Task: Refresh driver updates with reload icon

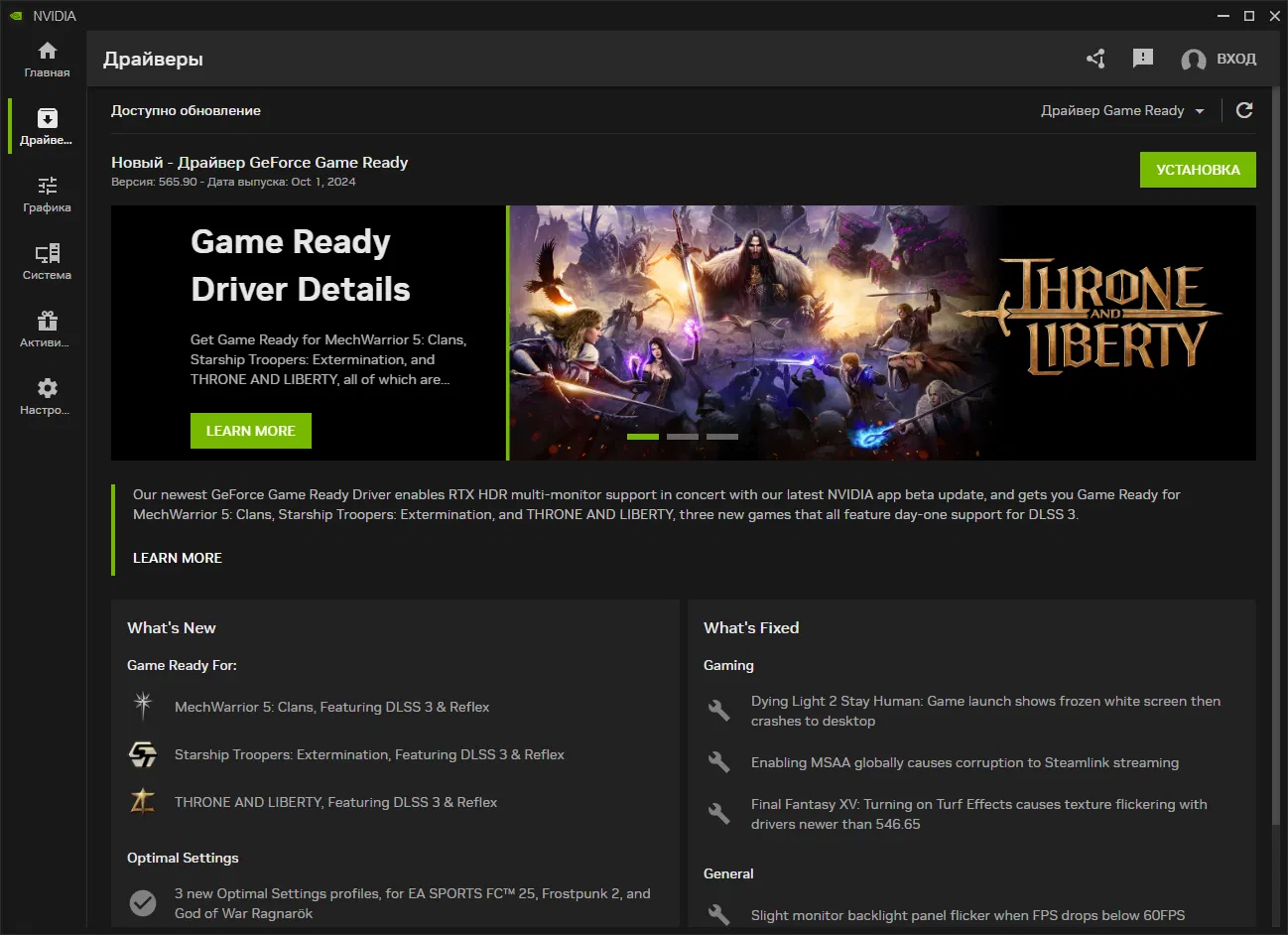Action: 1244,110
